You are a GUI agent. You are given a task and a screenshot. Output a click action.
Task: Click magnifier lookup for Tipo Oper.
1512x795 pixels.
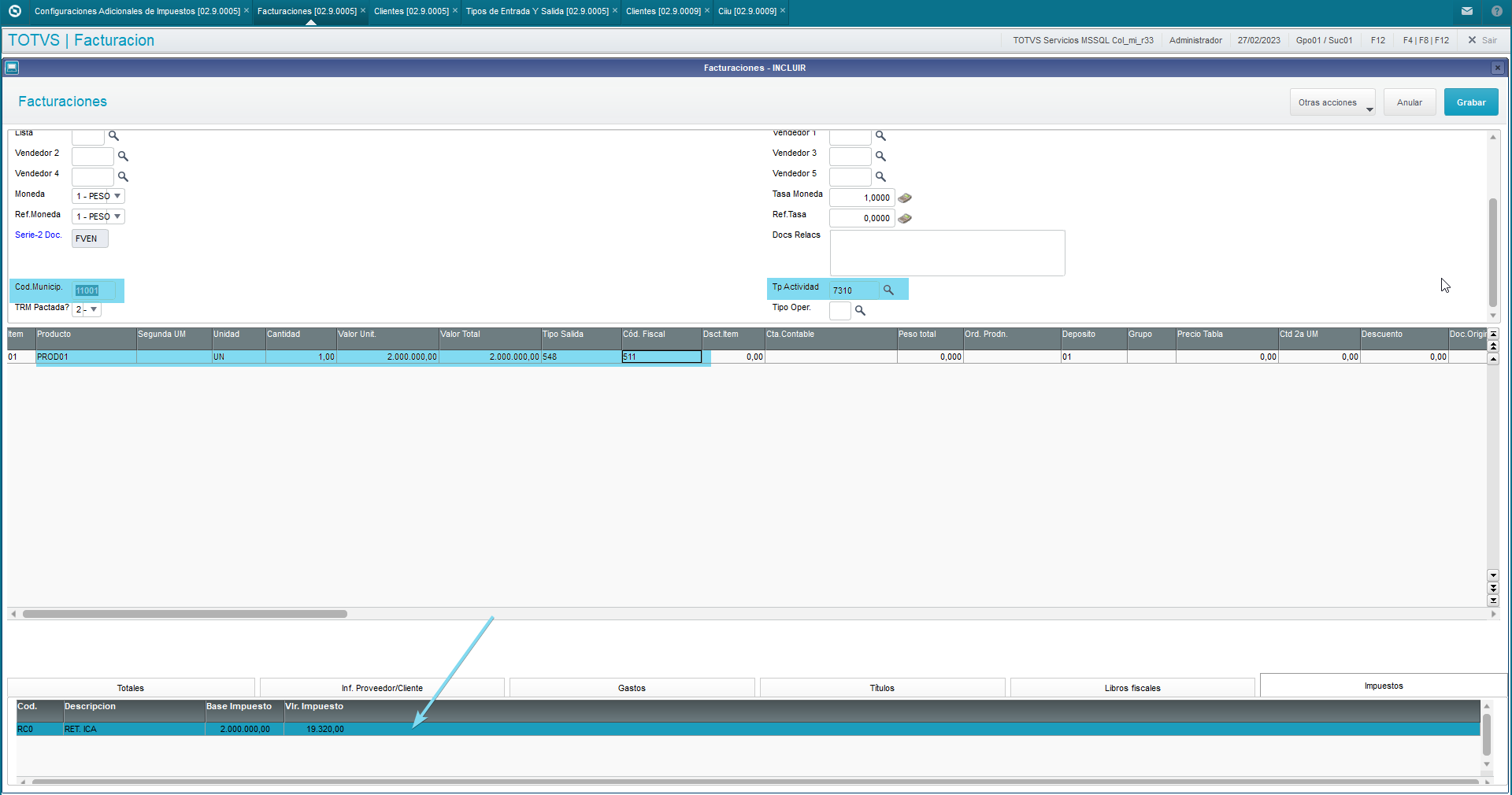tap(860, 310)
